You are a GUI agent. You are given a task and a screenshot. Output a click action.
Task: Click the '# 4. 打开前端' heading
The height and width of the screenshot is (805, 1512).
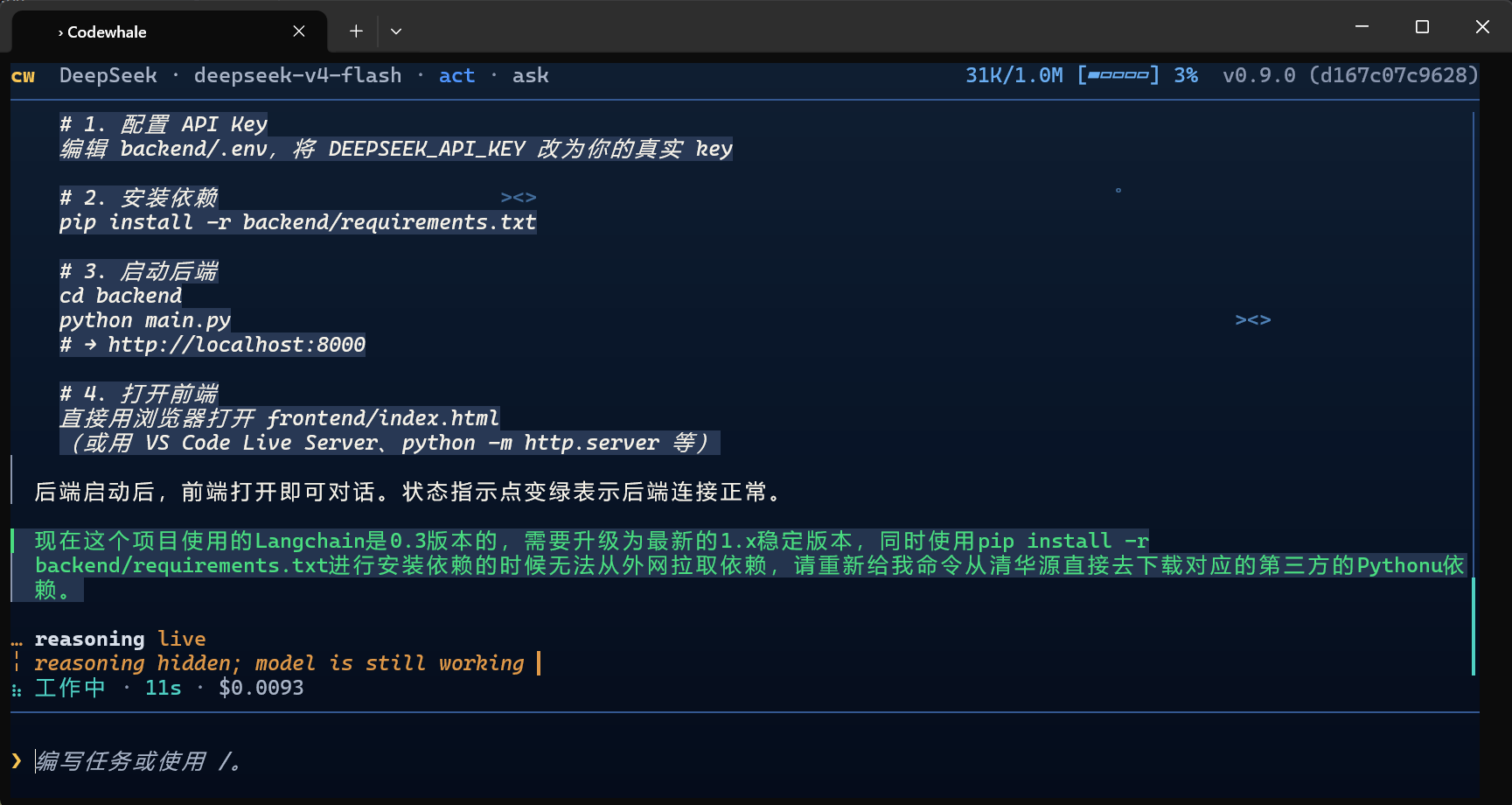coord(138,394)
